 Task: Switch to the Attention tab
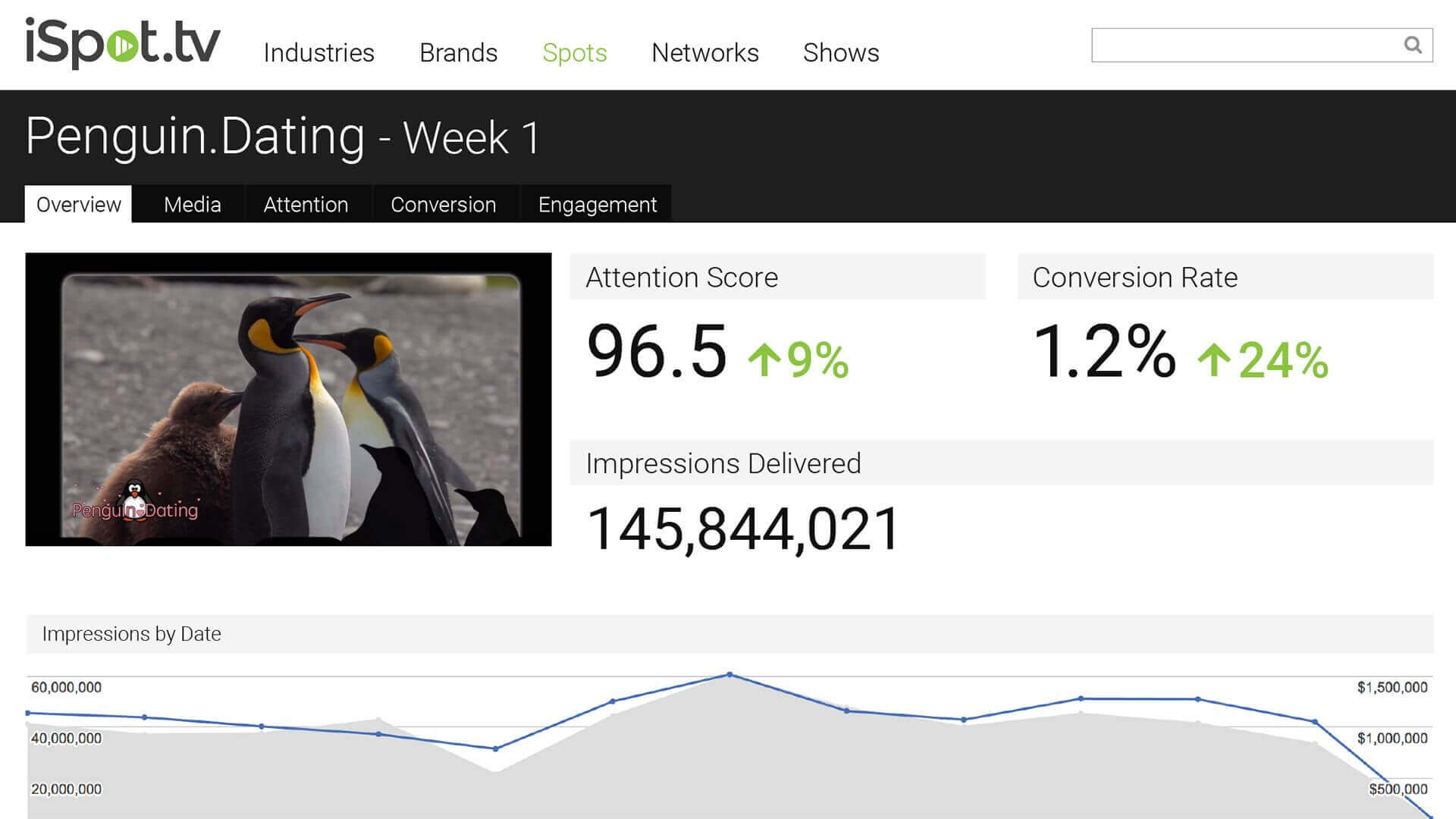pyautogui.click(x=306, y=204)
